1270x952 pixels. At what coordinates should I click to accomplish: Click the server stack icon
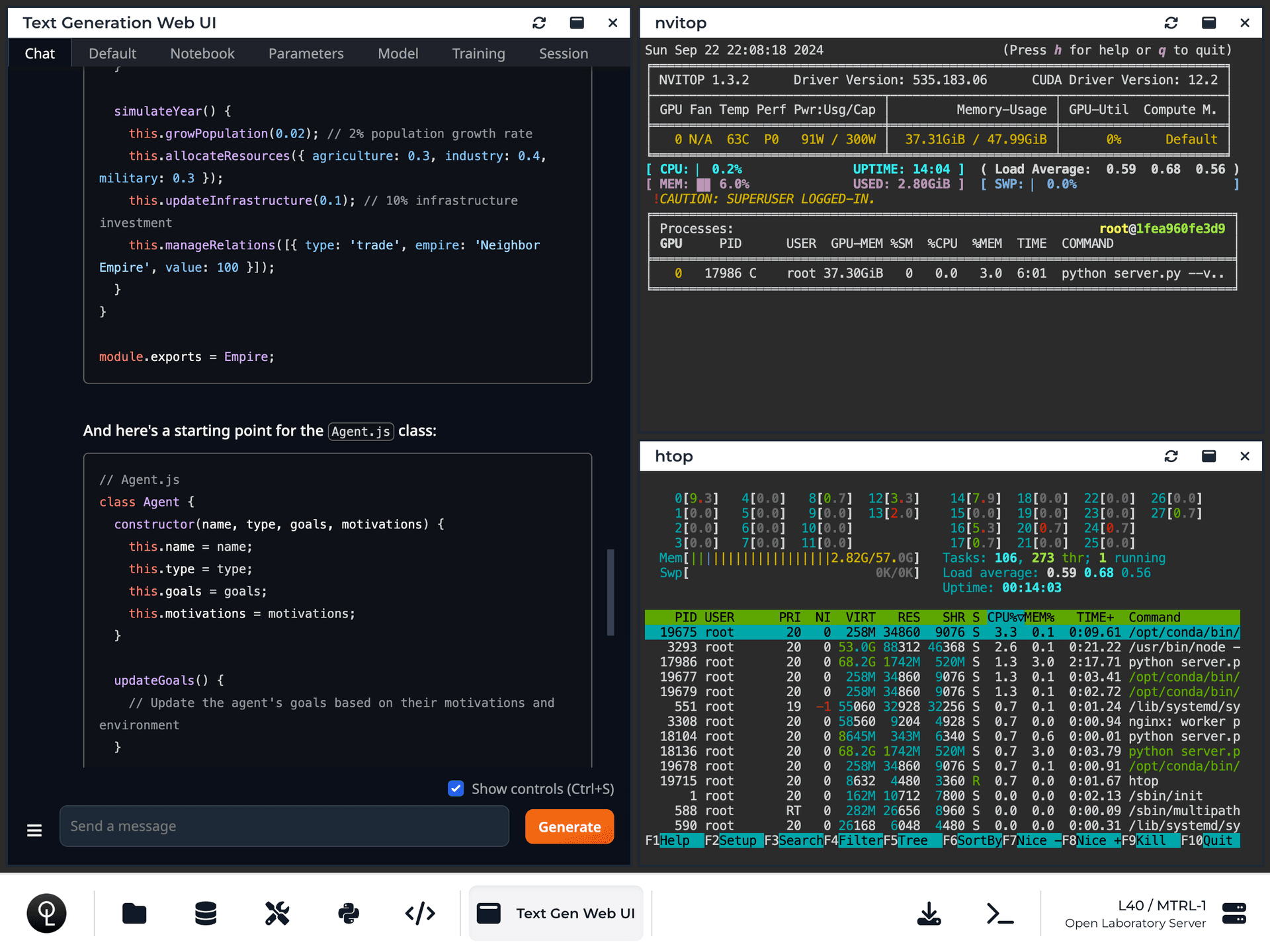coord(1234,914)
